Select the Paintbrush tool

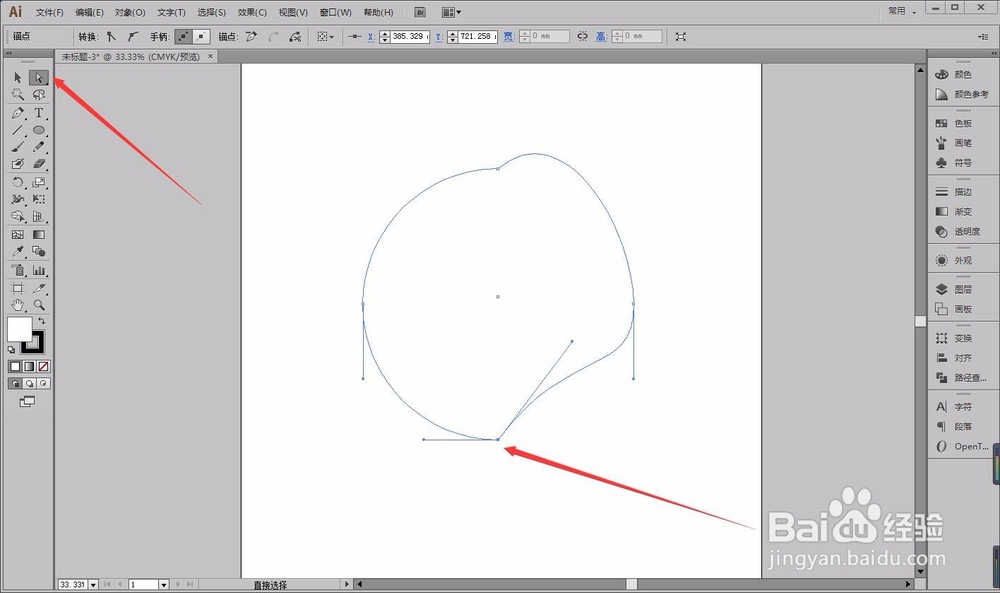click(x=17, y=147)
